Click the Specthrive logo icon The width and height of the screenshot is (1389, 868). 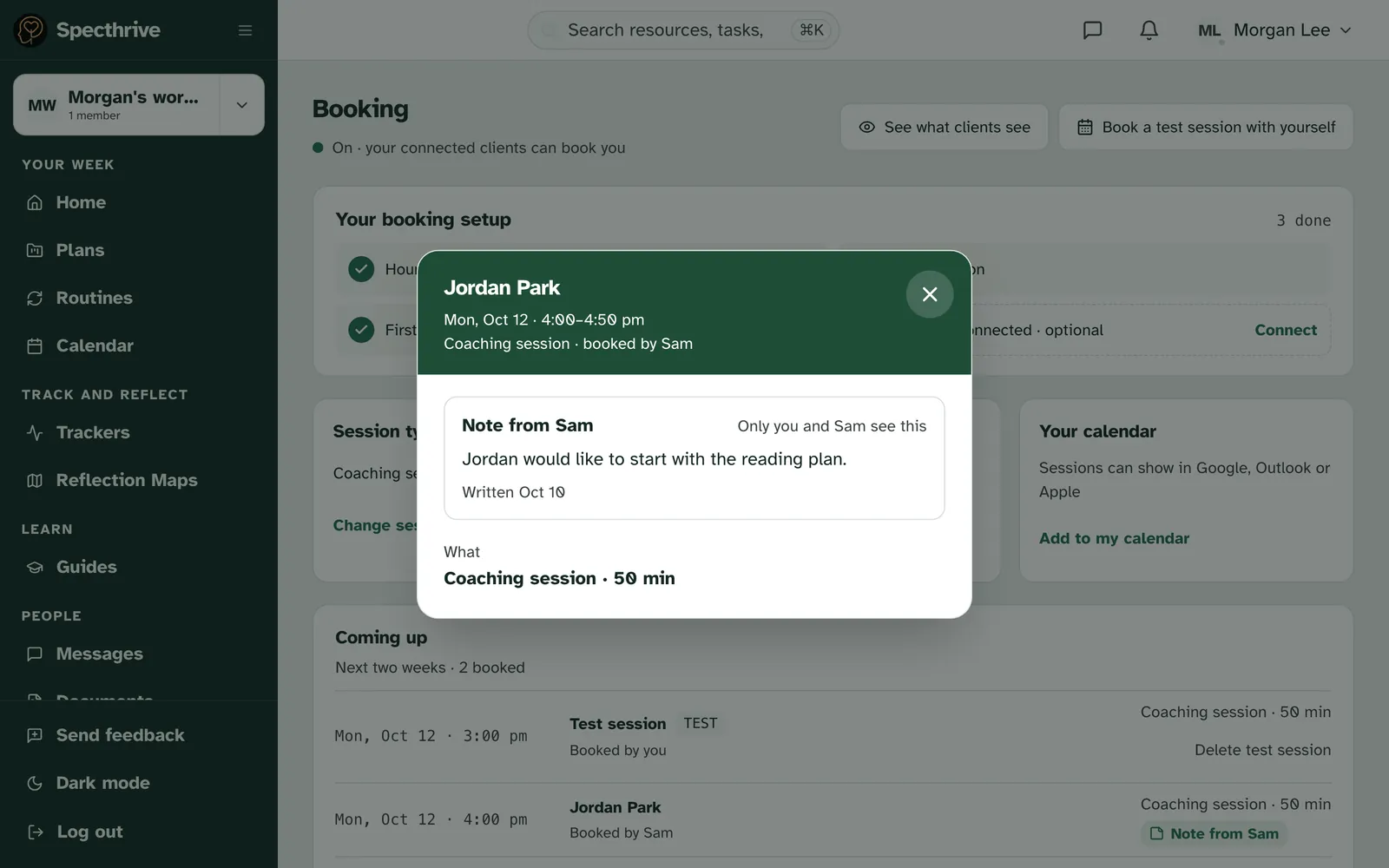[x=30, y=30]
